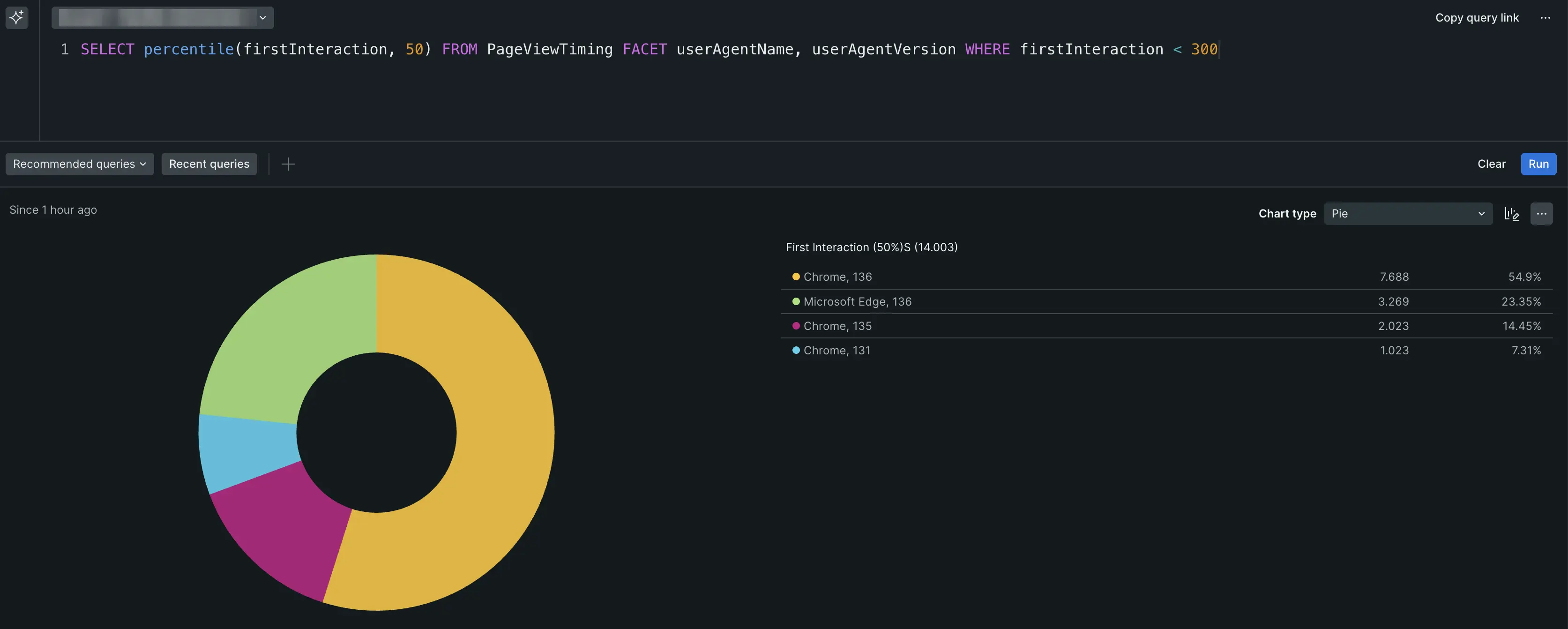Click the yellow pie chart segment

click(x=505, y=432)
